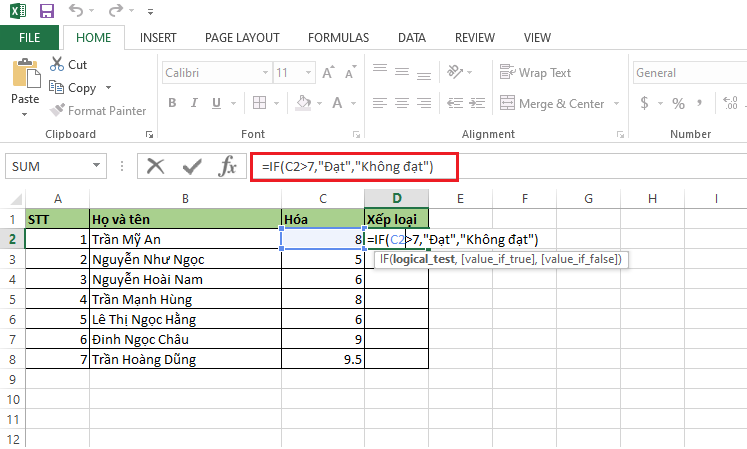This screenshot has width=747, height=449.
Task: Expand the Merge & Center dropdown arrow
Action: tap(616, 103)
